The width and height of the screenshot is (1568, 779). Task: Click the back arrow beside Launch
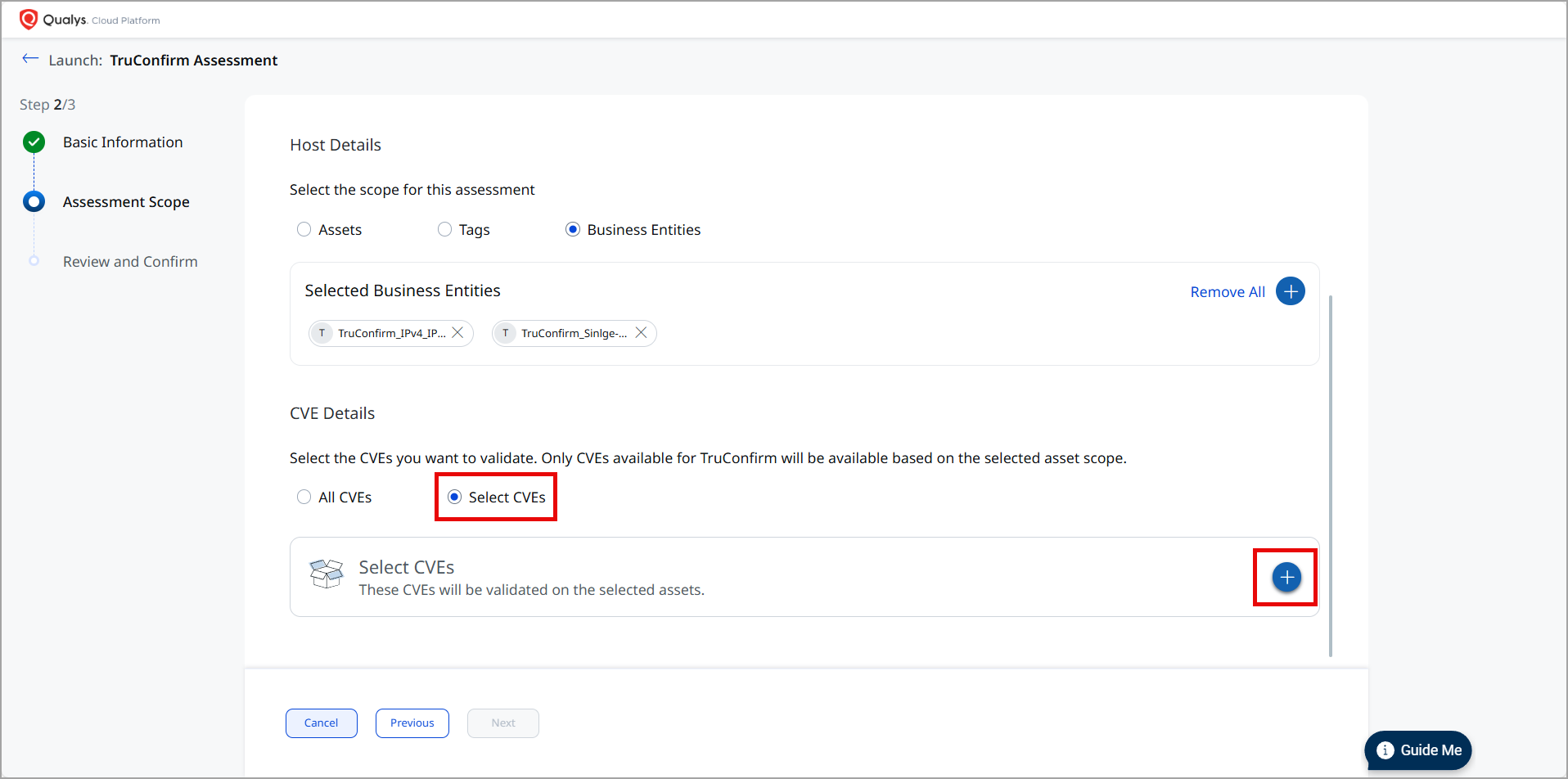click(x=30, y=59)
